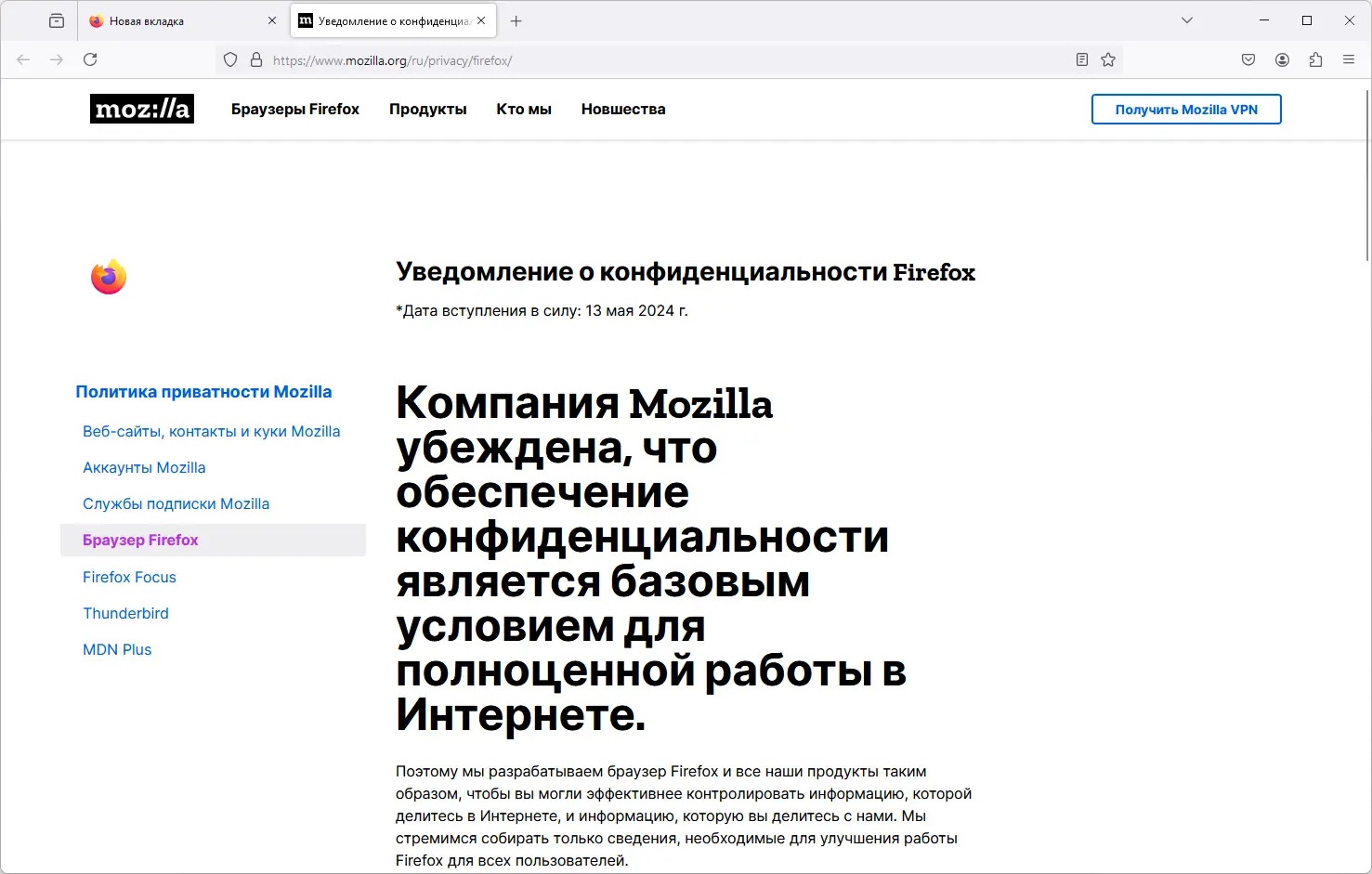Go forward to the next page
1372x874 pixels.
(57, 59)
